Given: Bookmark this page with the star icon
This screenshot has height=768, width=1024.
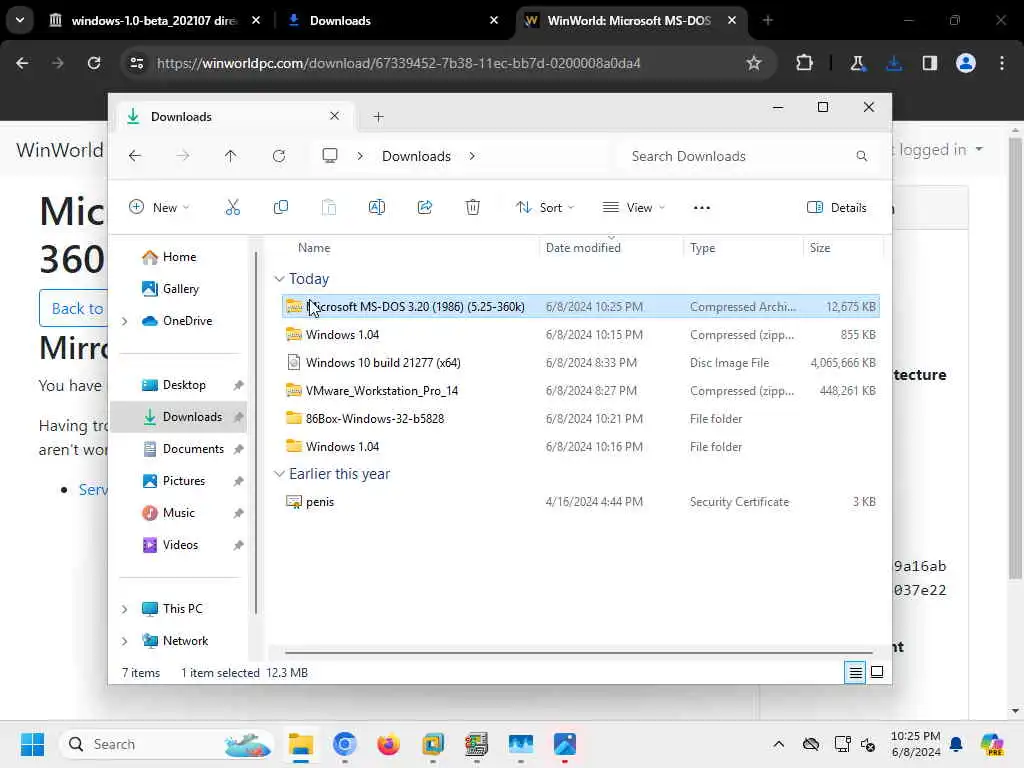Looking at the screenshot, I should coord(754,63).
